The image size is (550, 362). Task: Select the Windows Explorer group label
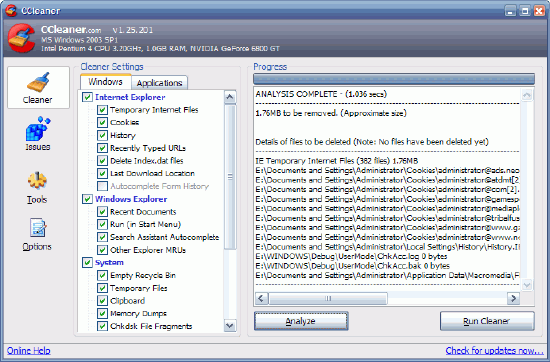(x=131, y=199)
